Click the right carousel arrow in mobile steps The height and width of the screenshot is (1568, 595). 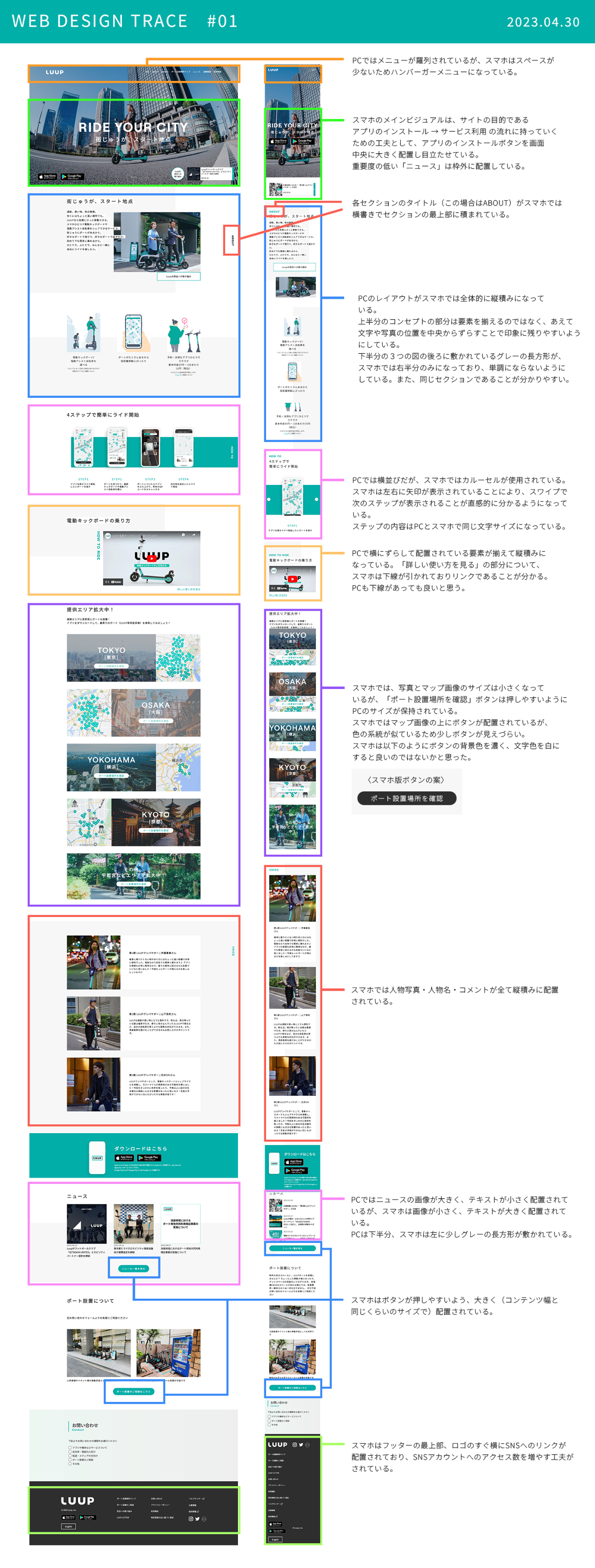[x=316, y=499]
